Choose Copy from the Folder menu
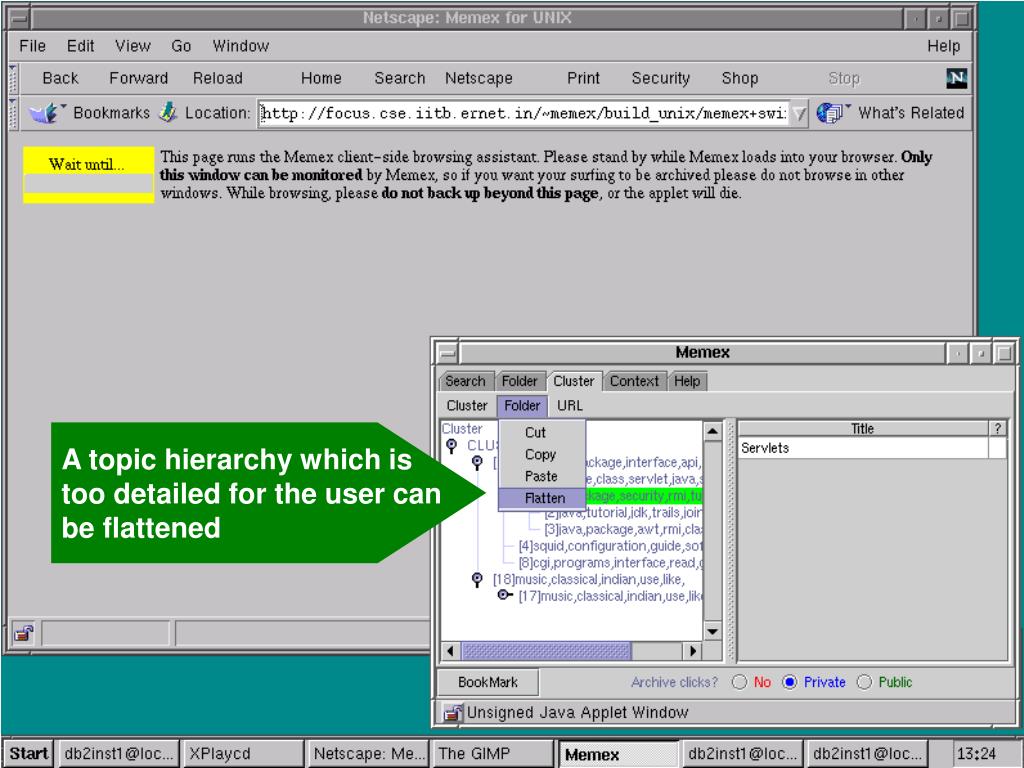The width and height of the screenshot is (1024, 768). 542,455
